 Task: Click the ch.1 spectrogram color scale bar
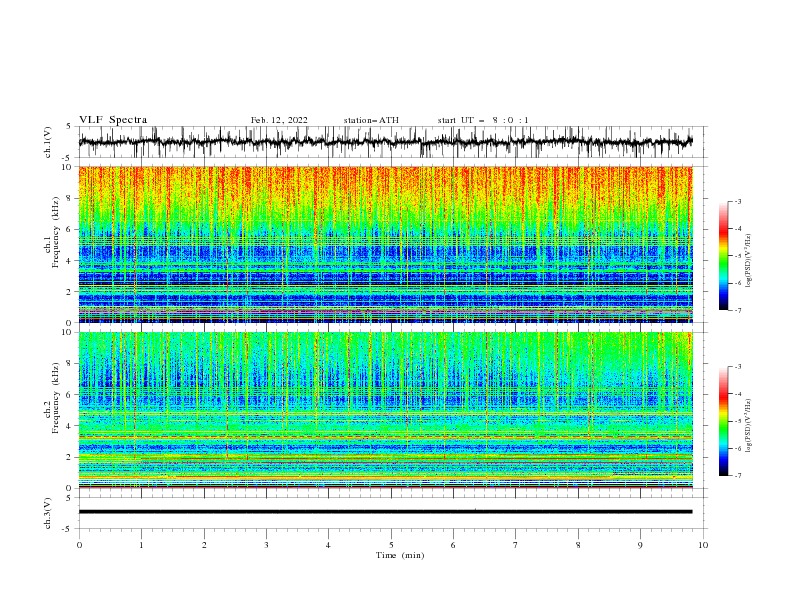[x=723, y=256]
